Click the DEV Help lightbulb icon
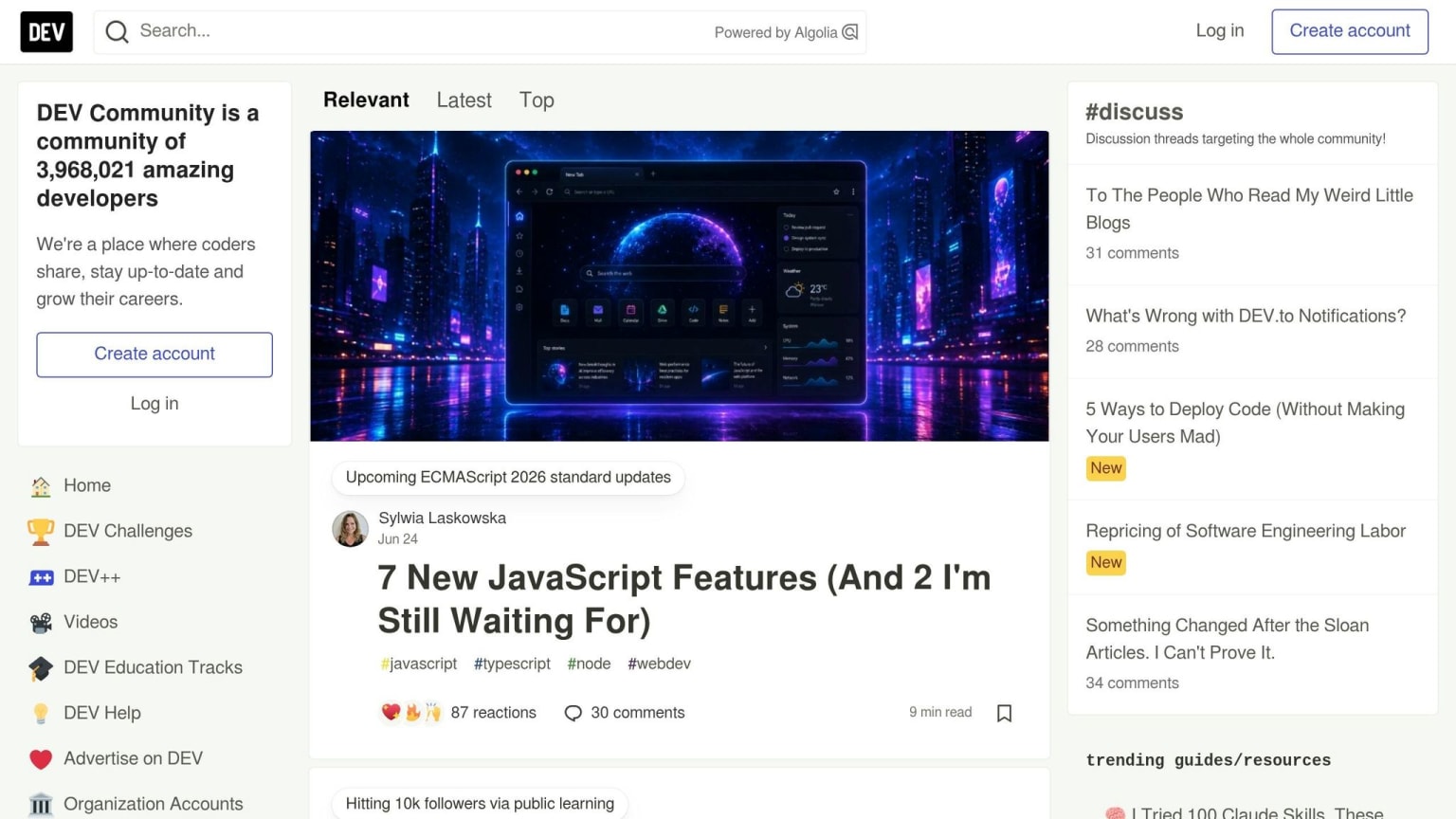Image resolution: width=1456 pixels, height=819 pixels. point(41,714)
